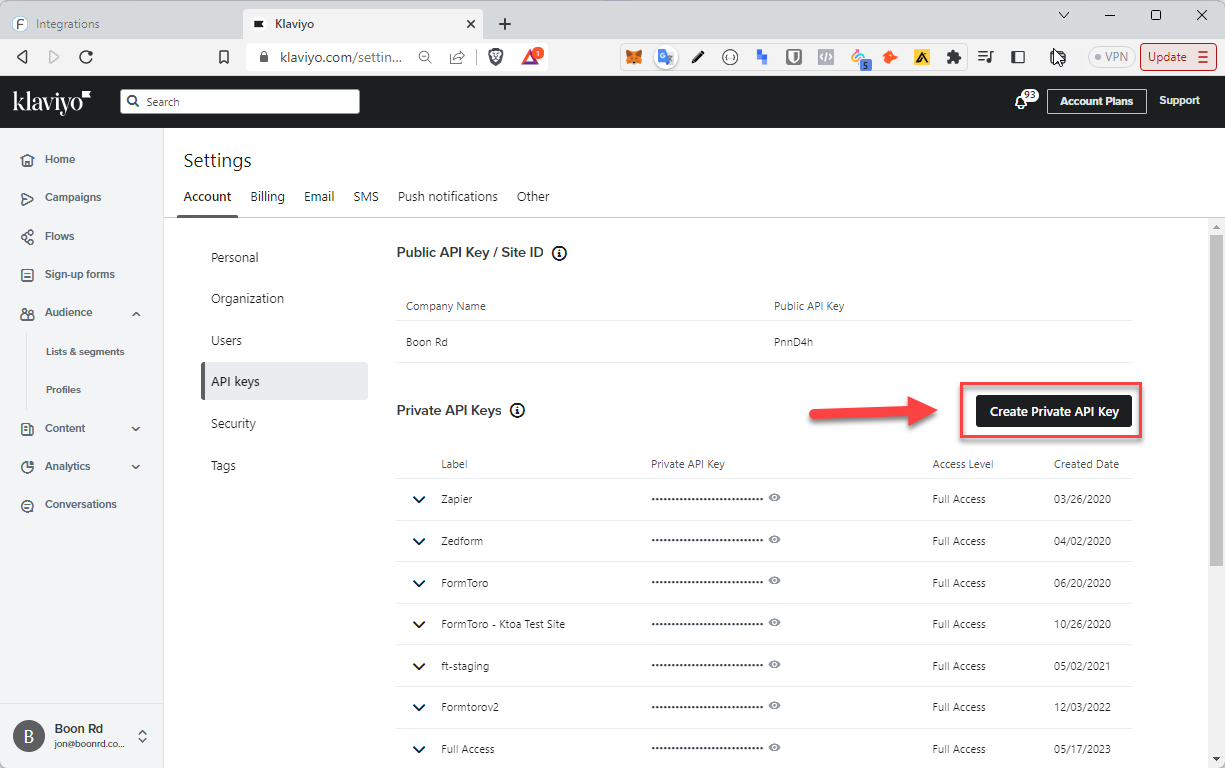
Task: Switch to the SMS settings tab
Action: (366, 197)
